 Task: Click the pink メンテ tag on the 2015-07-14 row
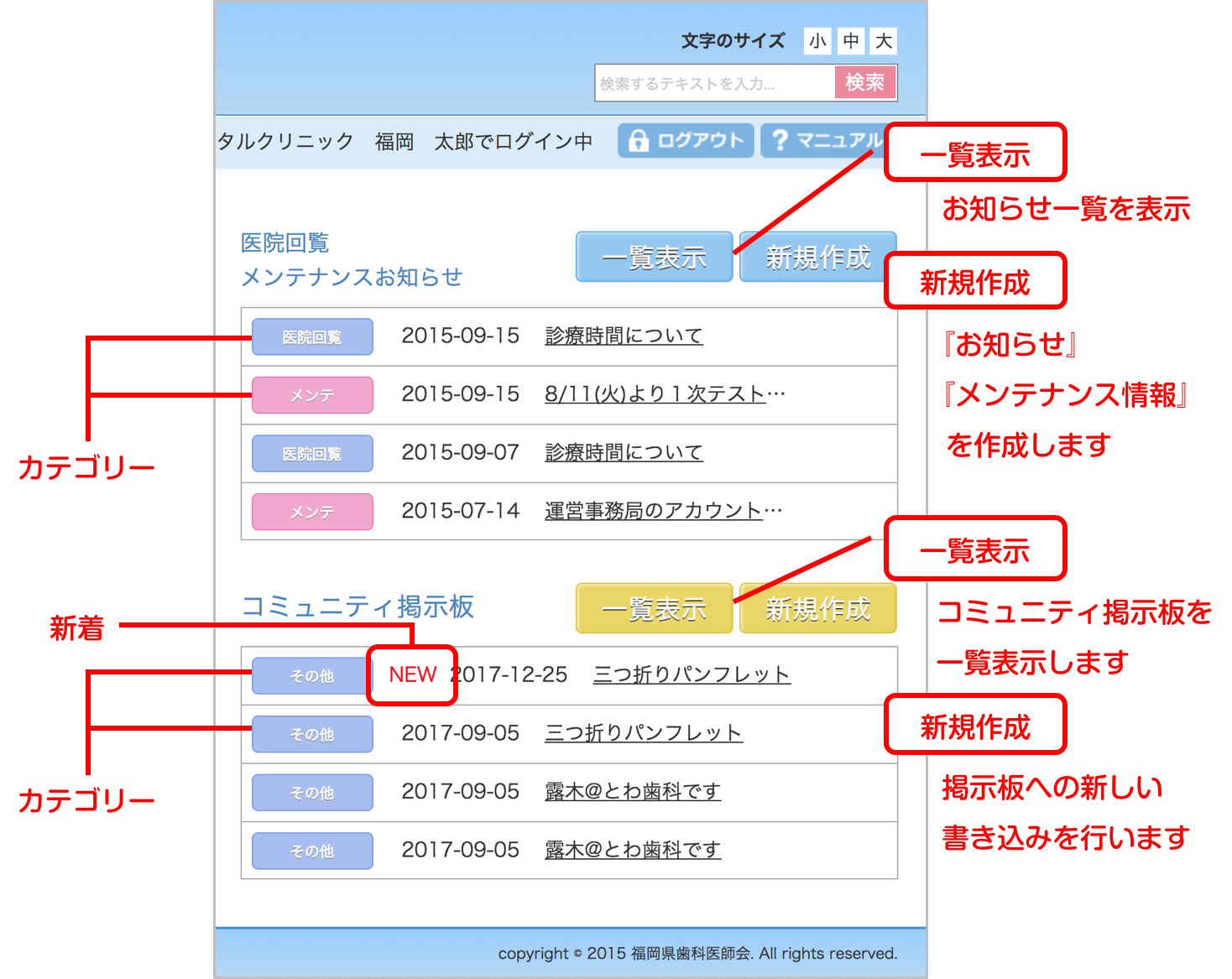(x=312, y=512)
